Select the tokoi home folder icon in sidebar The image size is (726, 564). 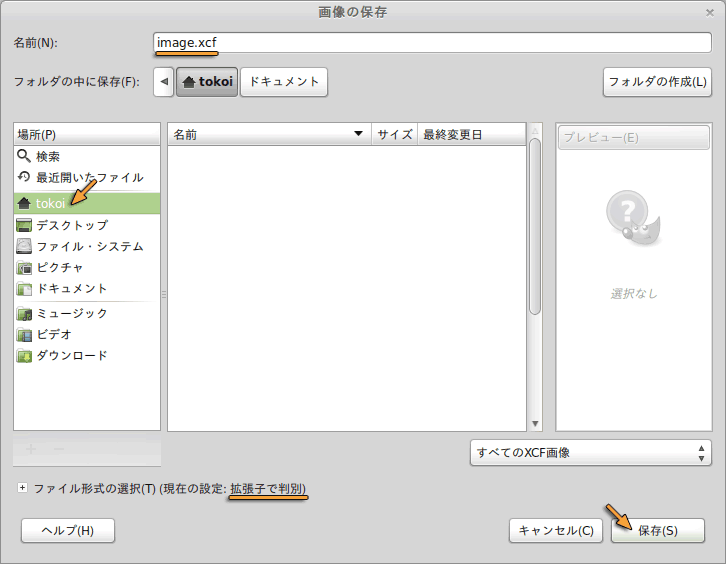[24, 203]
